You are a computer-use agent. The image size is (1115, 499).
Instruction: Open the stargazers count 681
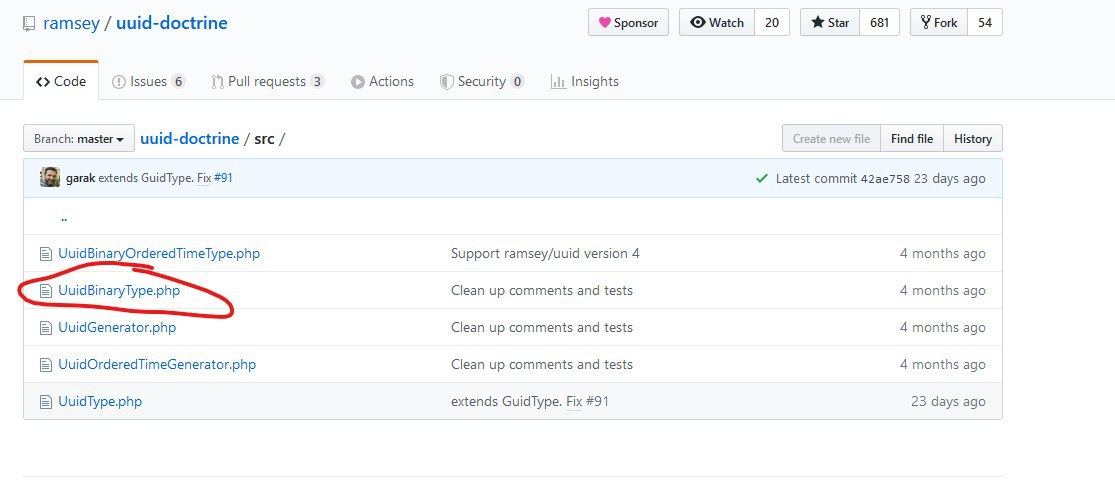tap(880, 22)
